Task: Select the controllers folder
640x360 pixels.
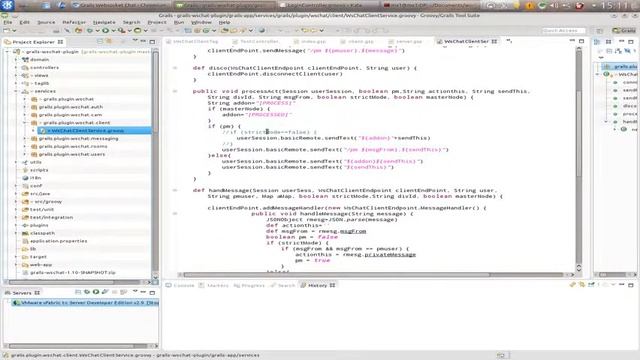Action: pyautogui.click(x=44, y=67)
